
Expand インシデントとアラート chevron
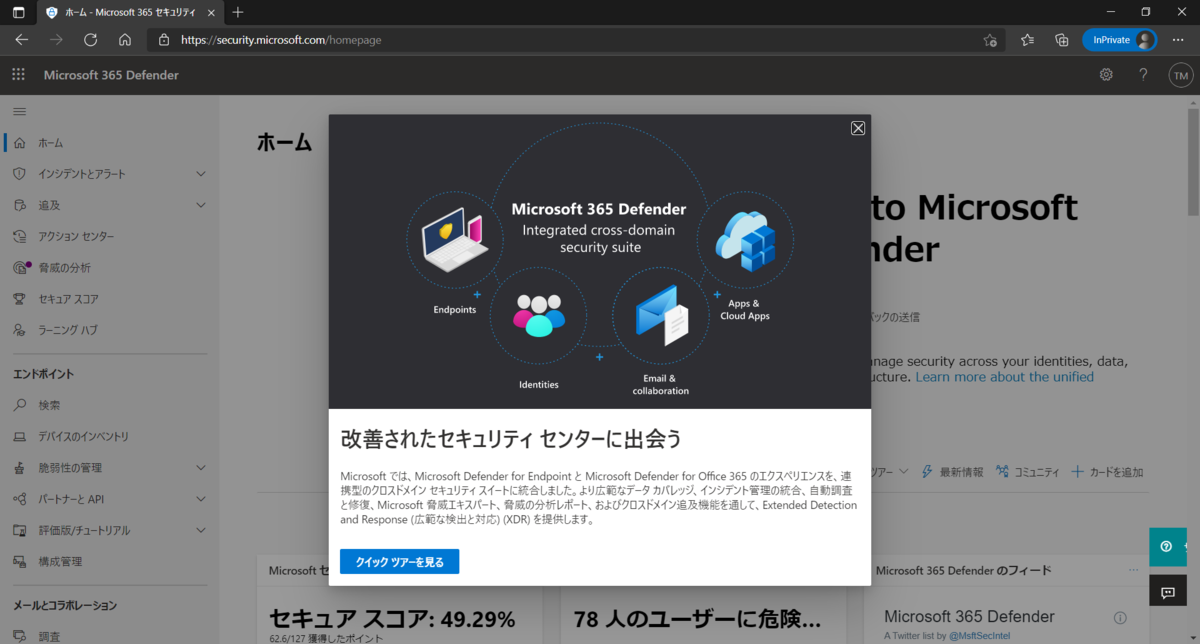201,174
